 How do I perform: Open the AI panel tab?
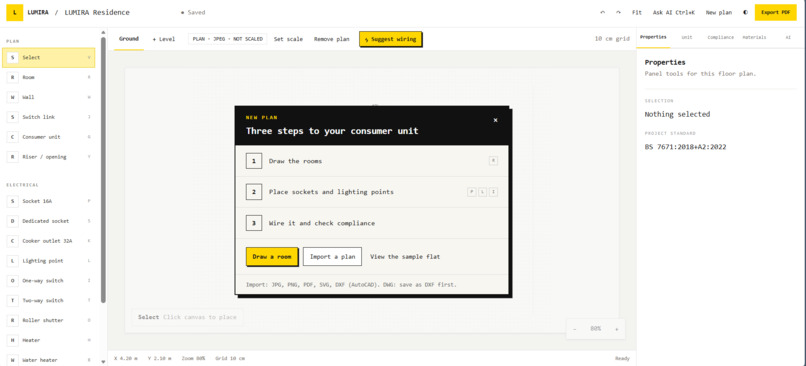tap(788, 37)
